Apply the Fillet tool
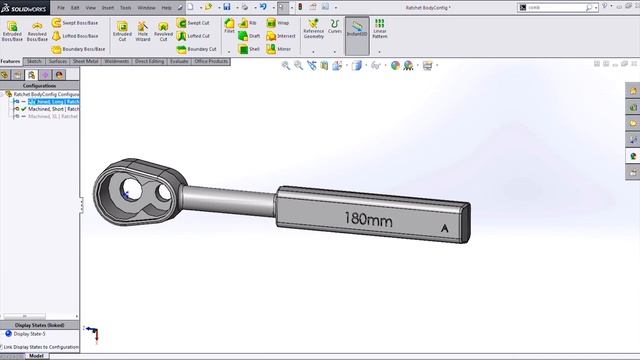This screenshot has width=640, height=360. pos(229,26)
